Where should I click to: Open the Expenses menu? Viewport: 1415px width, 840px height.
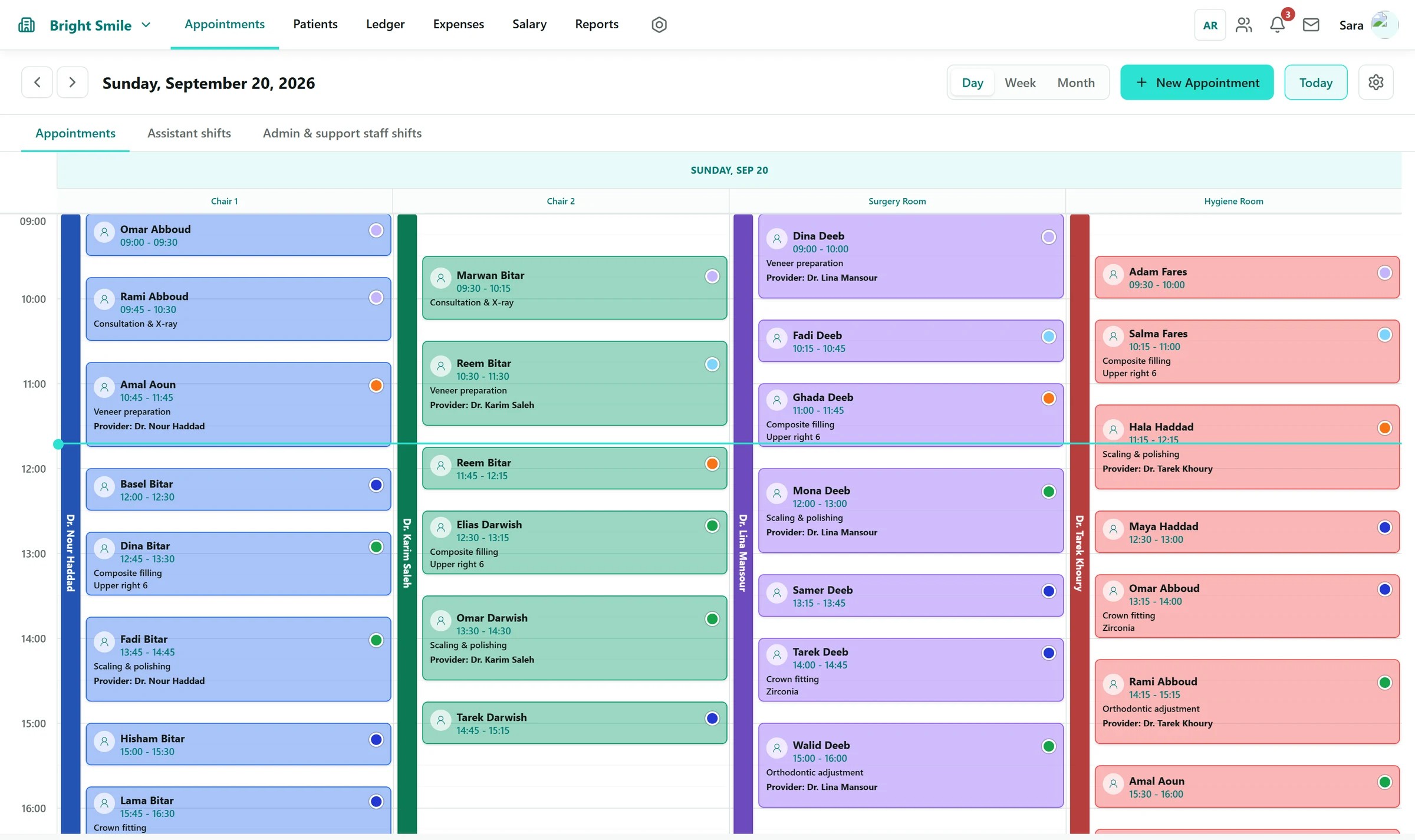(x=458, y=24)
